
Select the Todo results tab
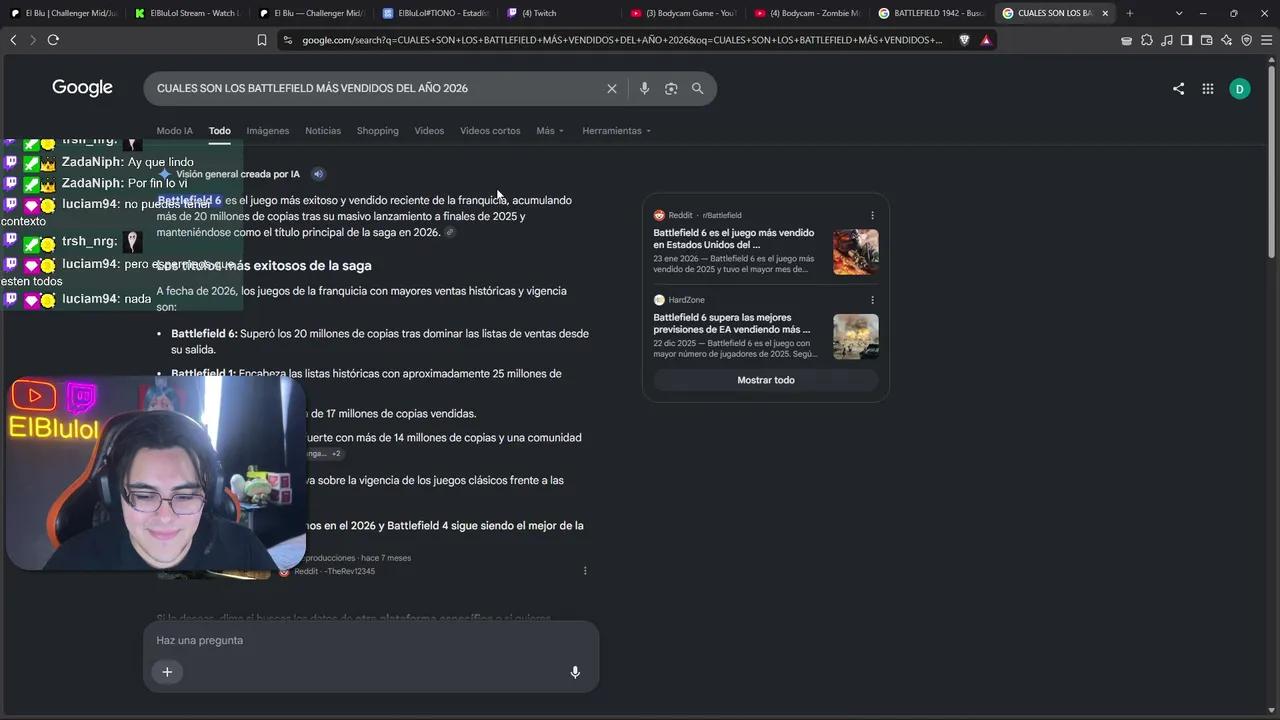220,131
